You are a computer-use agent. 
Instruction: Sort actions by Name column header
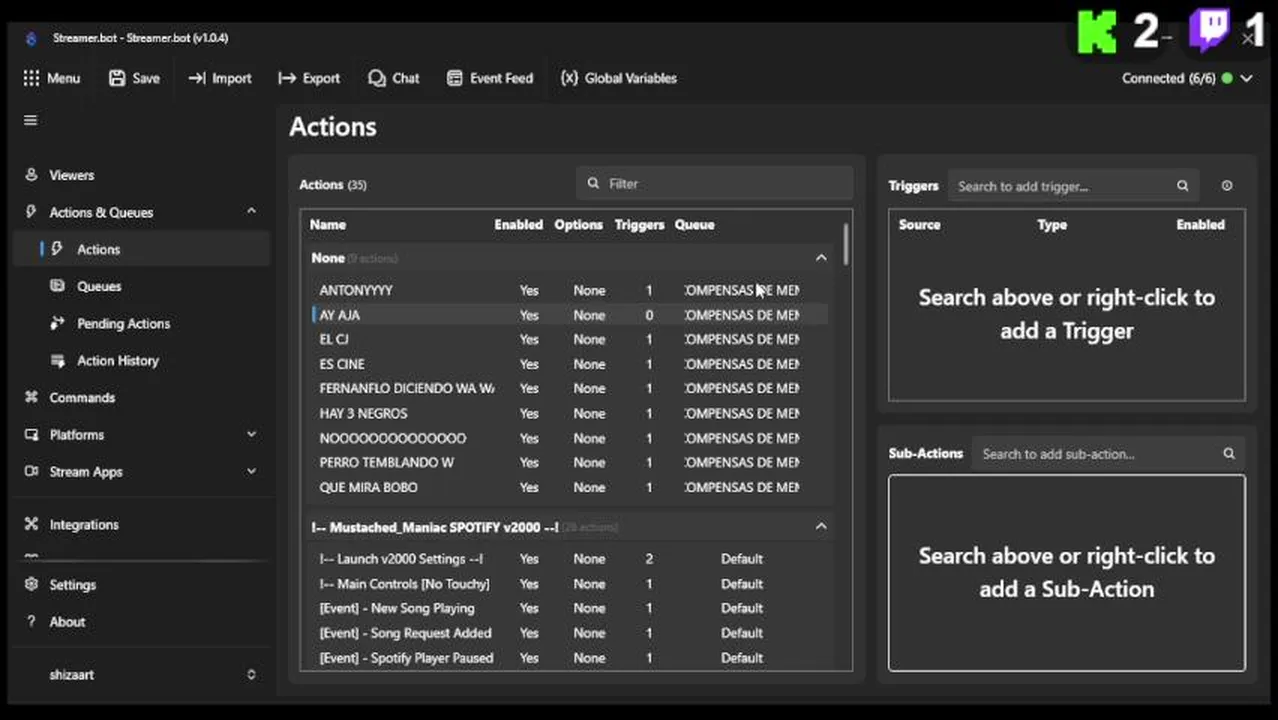328,225
